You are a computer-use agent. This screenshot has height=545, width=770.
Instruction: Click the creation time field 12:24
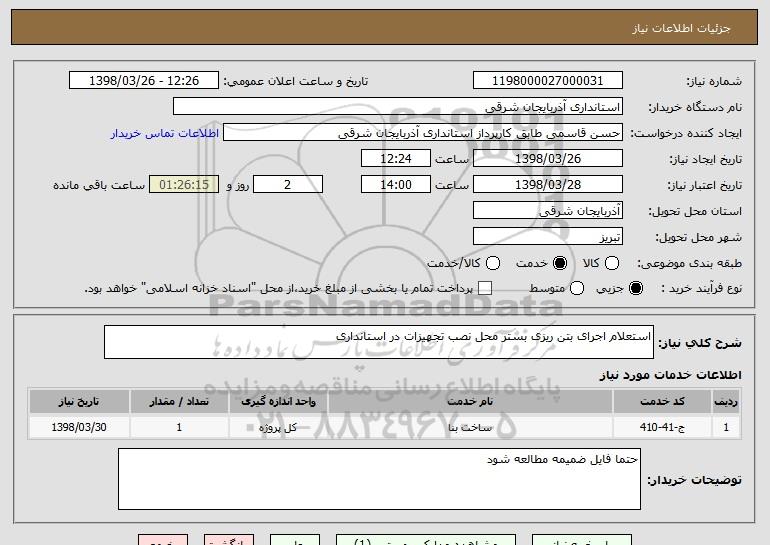396,159
